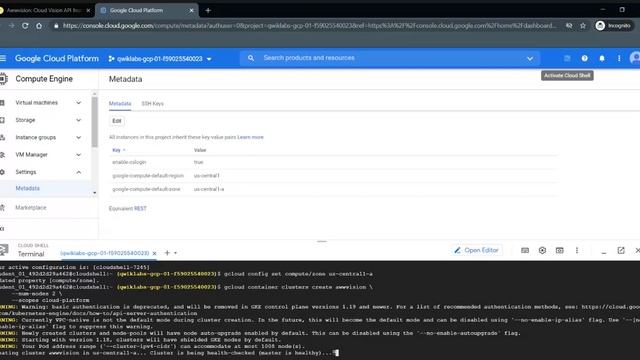Switch to the Metadata tab
The image size is (640, 360).
120,104
